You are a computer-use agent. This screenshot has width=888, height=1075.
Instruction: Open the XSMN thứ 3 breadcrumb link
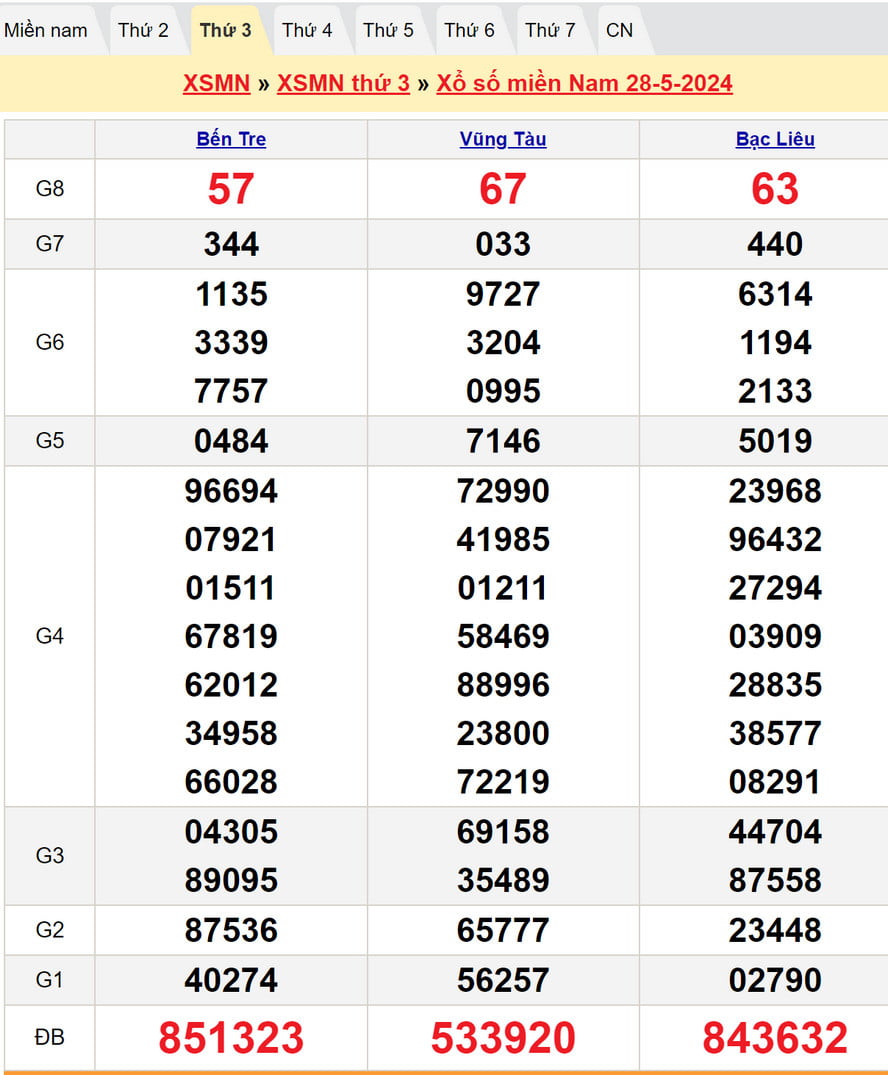[343, 83]
